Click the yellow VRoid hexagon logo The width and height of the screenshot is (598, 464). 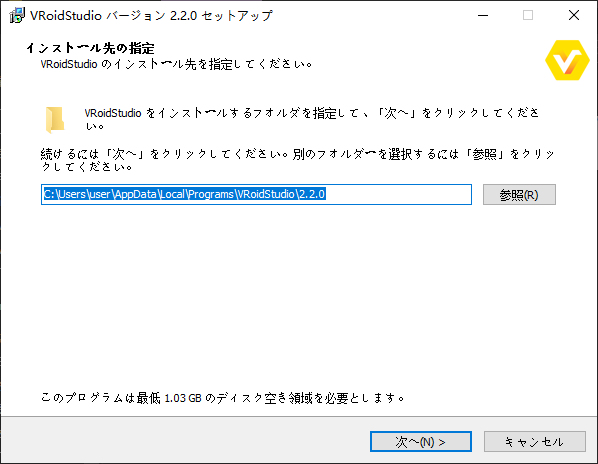(x=567, y=60)
